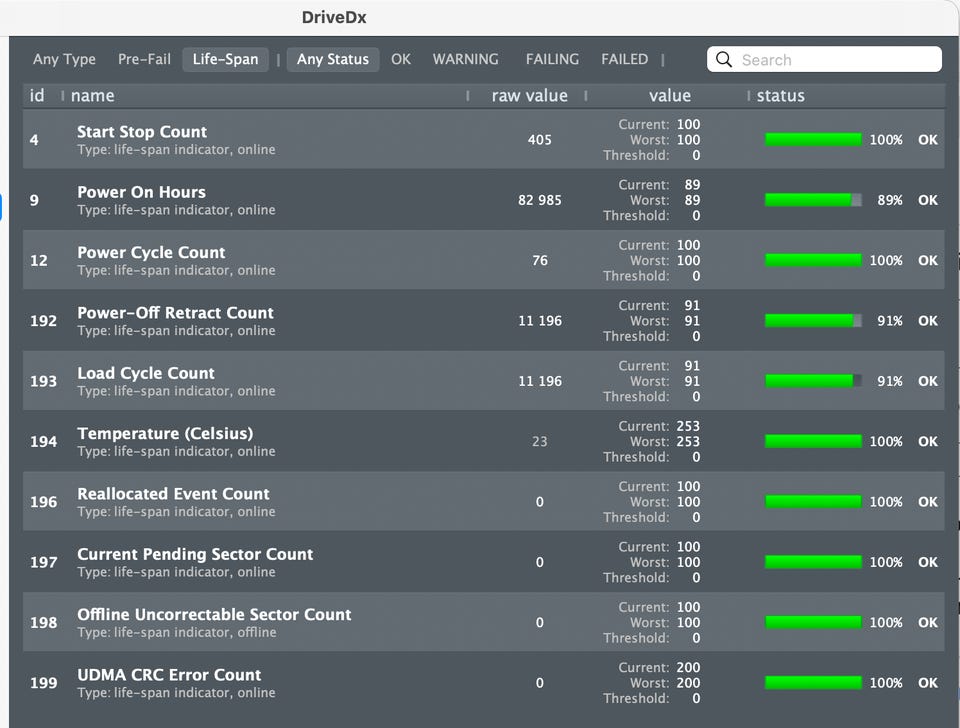960x728 pixels.
Task: Click Power Cycle Count progress bar
Action: point(813,260)
